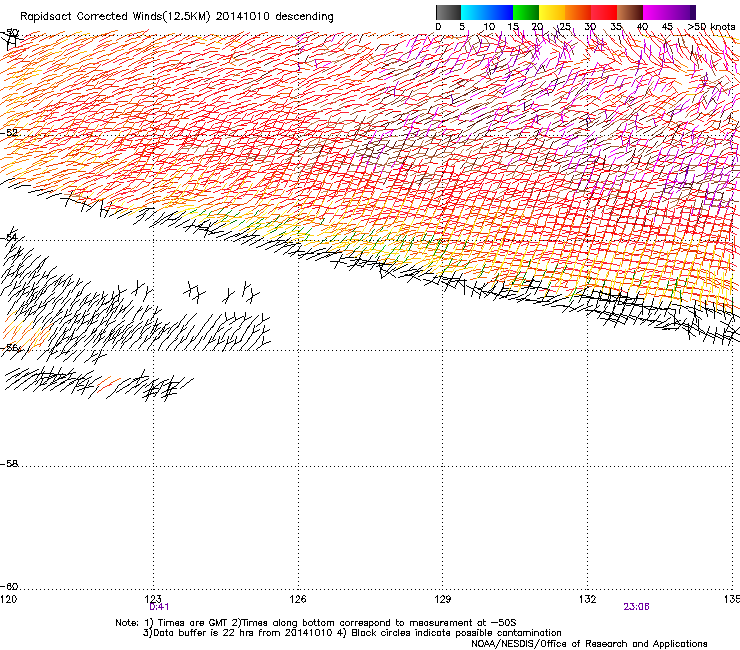
Task: Click the '25' label under the color bar
Action: click(564, 27)
